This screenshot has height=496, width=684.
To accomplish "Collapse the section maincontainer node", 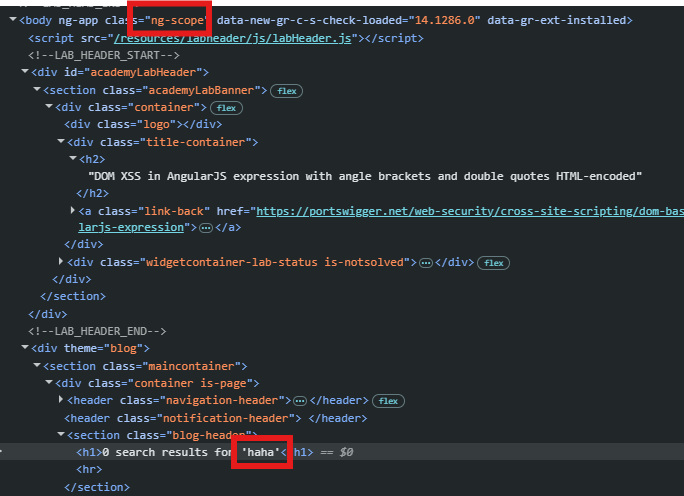I will (37, 365).
